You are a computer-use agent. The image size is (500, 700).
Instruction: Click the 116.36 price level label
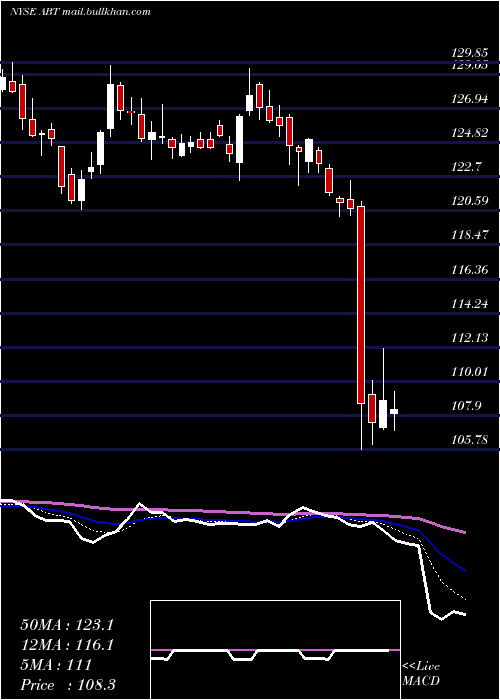click(x=469, y=270)
